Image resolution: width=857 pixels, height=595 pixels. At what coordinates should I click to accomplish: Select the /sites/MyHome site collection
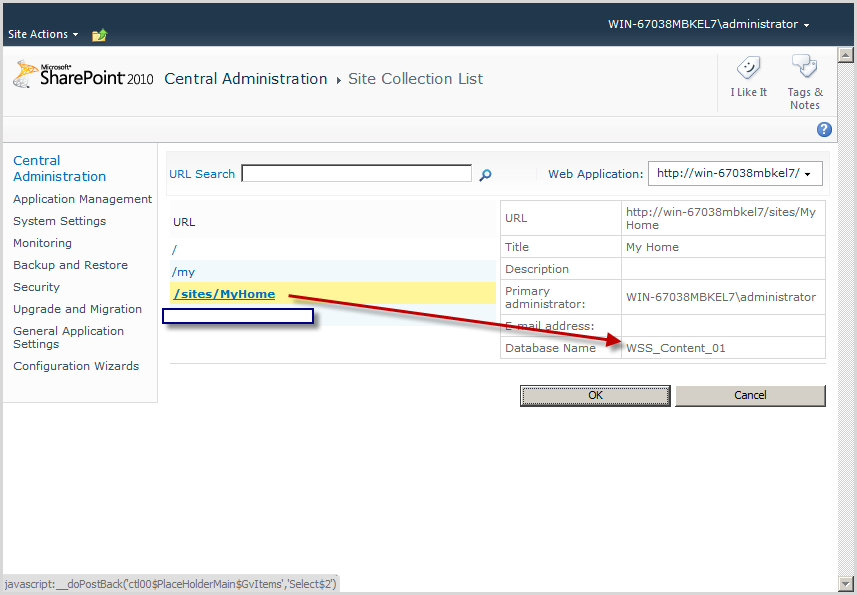(x=224, y=294)
